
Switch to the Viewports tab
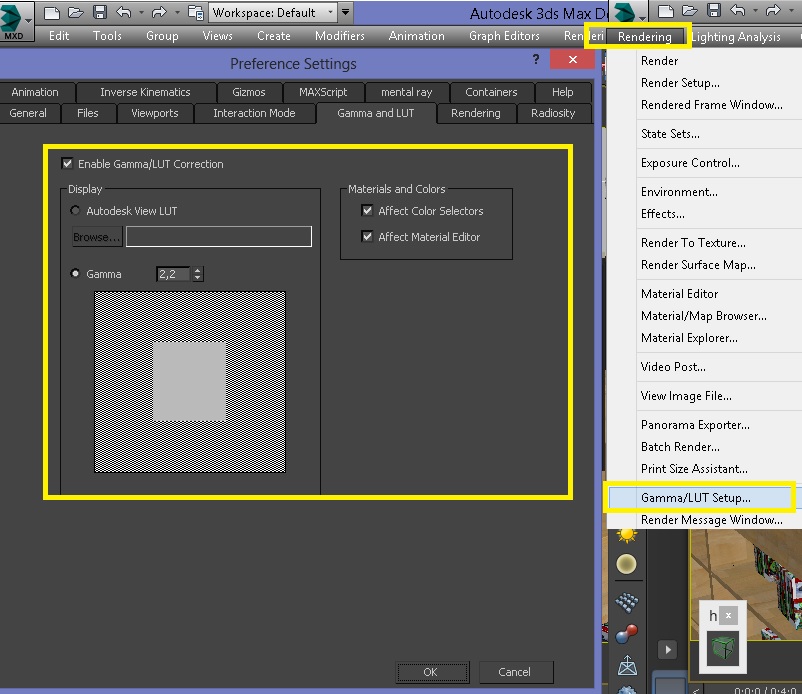click(155, 113)
